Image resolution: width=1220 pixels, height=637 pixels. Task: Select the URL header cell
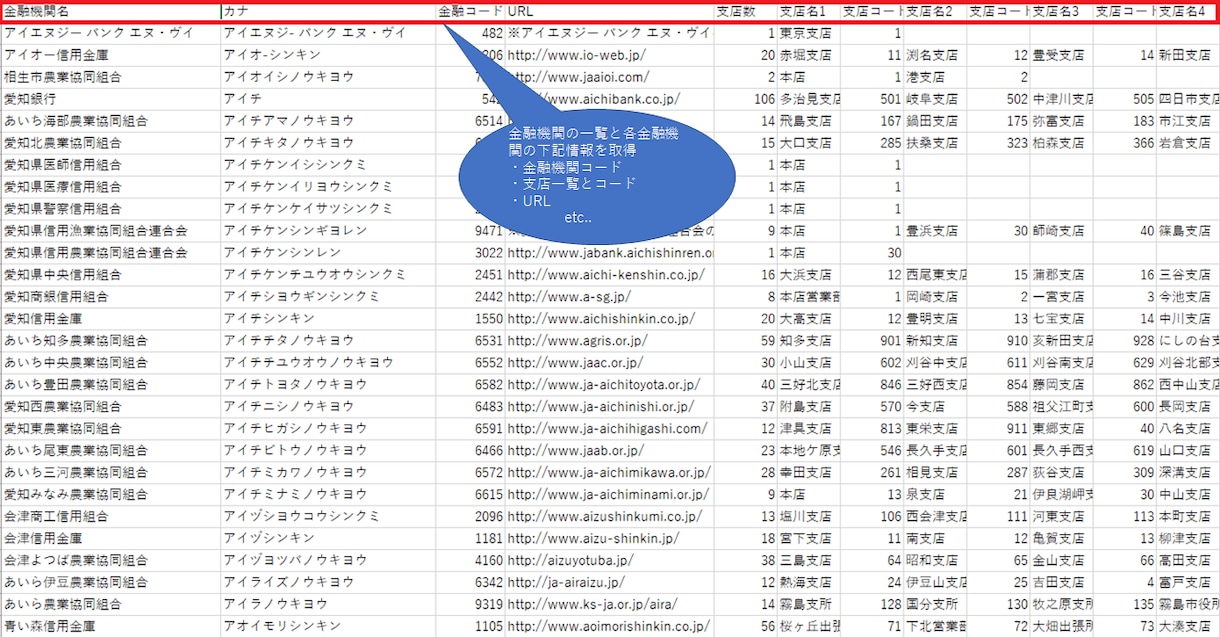coord(609,12)
